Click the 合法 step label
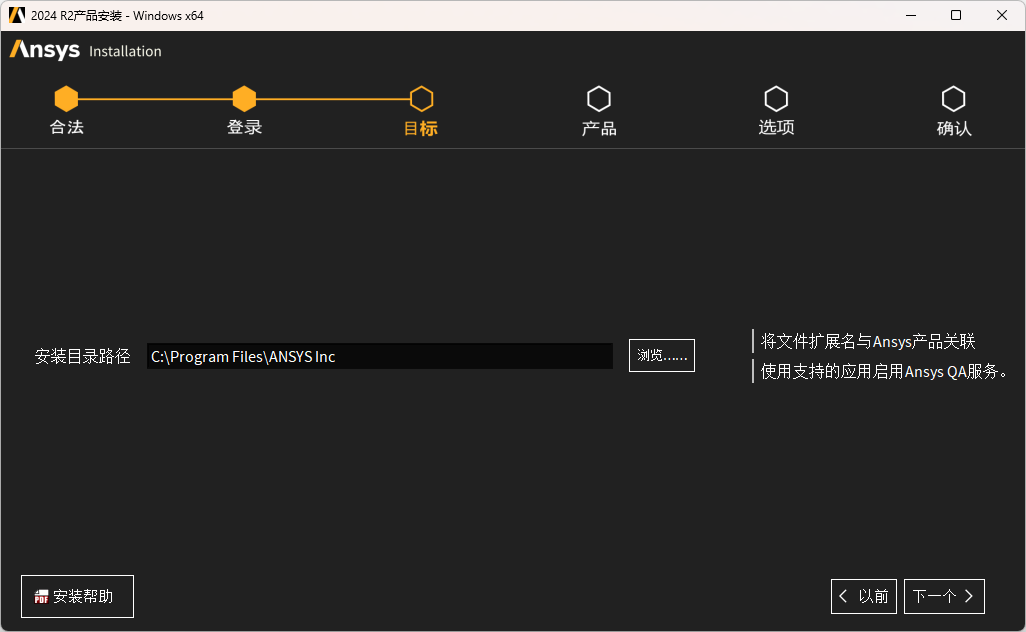This screenshot has height=632, width=1026. pyautogui.click(x=67, y=127)
